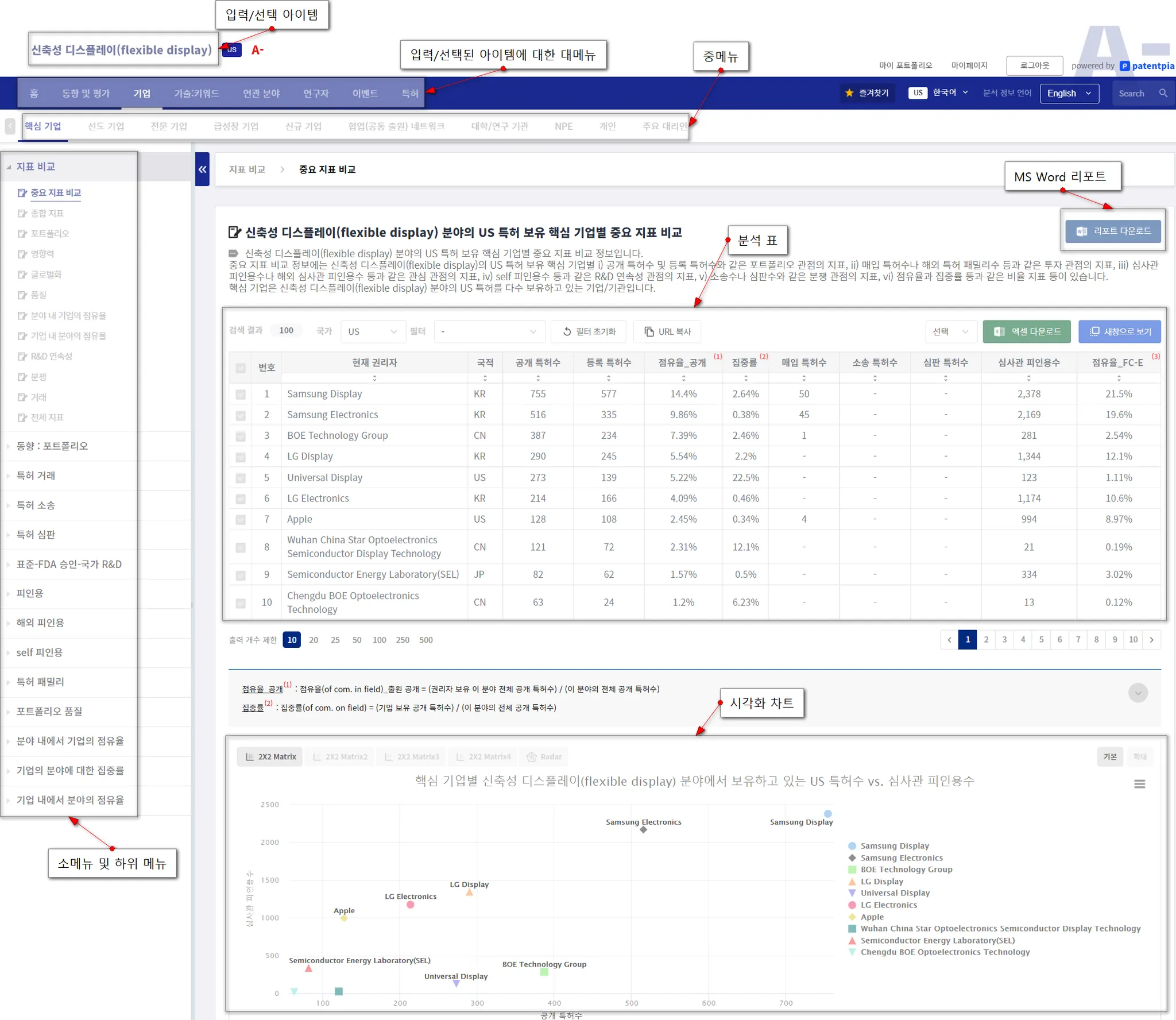Viewport: 1176px width, 1020px height.
Task: Expand the 특허 거래 sidebar section
Action: (x=36, y=476)
